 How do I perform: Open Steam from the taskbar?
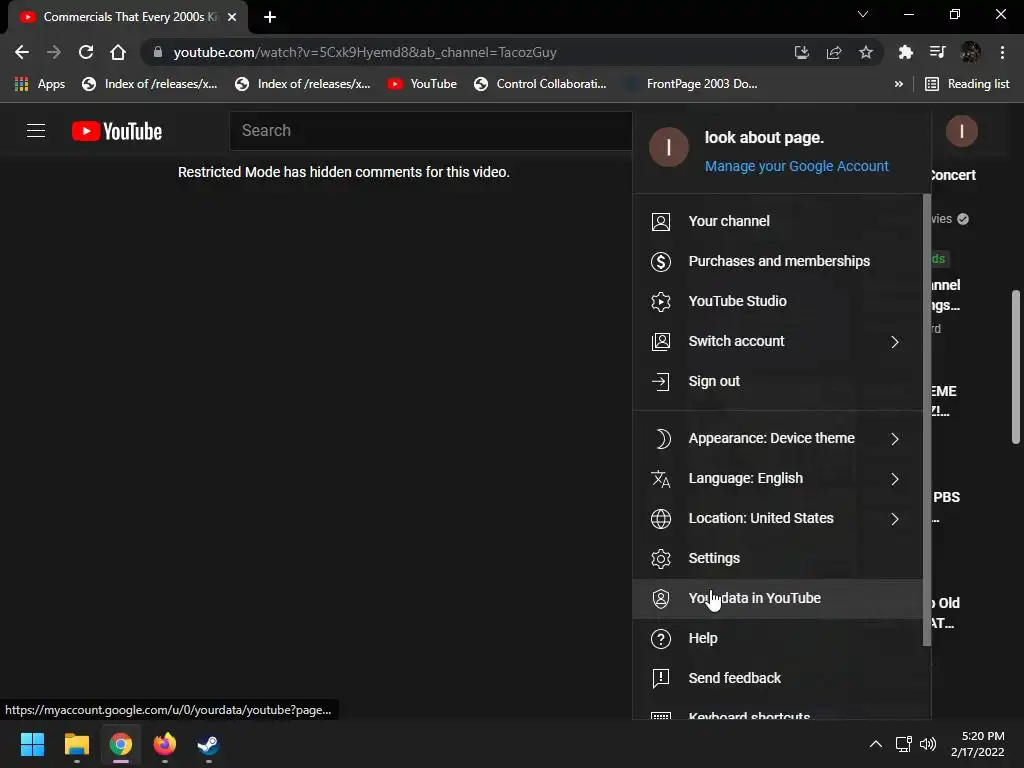pyautogui.click(x=208, y=744)
